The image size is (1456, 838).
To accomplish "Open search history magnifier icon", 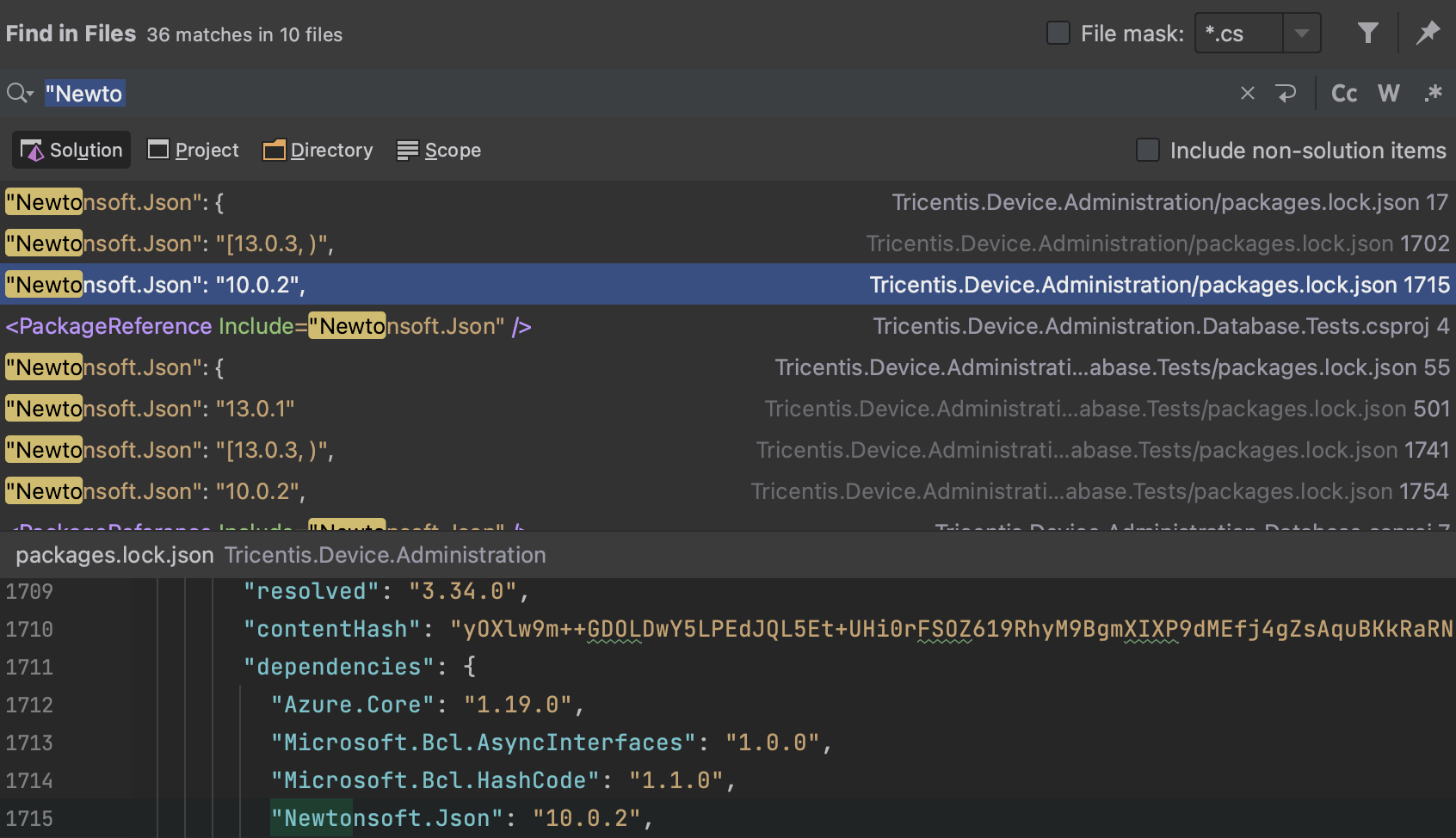I will click(x=20, y=93).
